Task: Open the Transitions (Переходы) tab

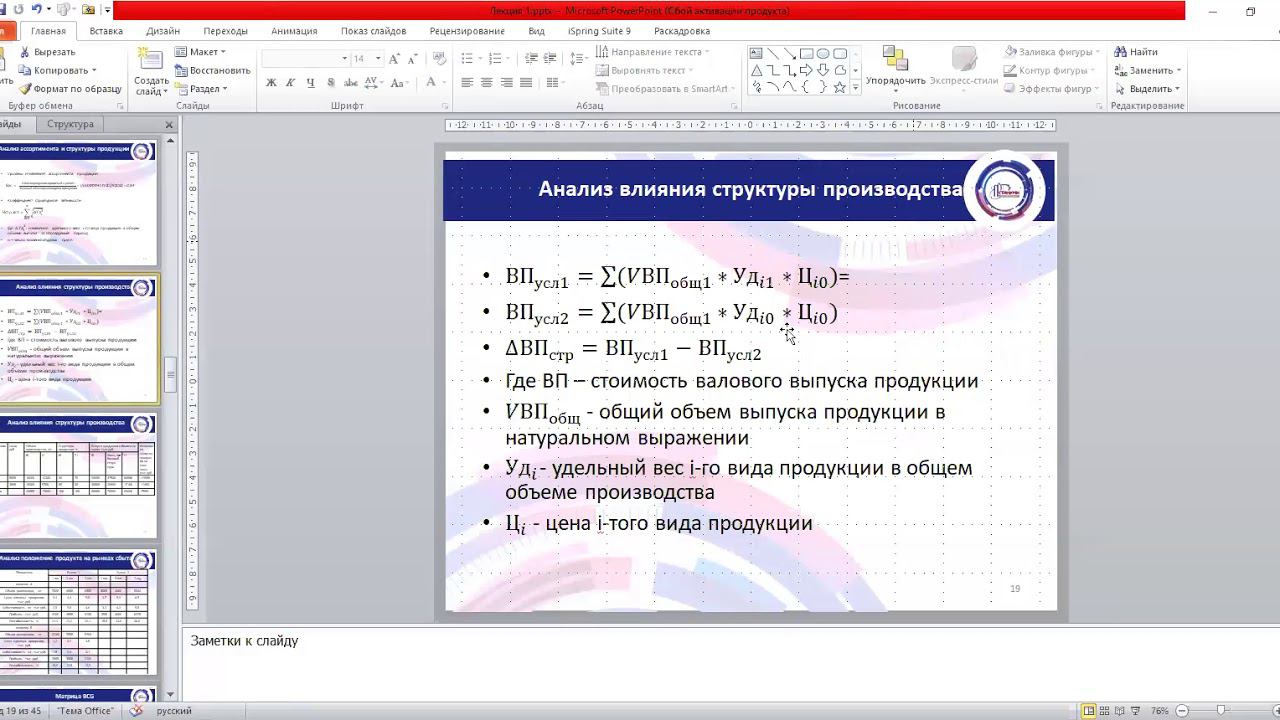Action: [225, 31]
